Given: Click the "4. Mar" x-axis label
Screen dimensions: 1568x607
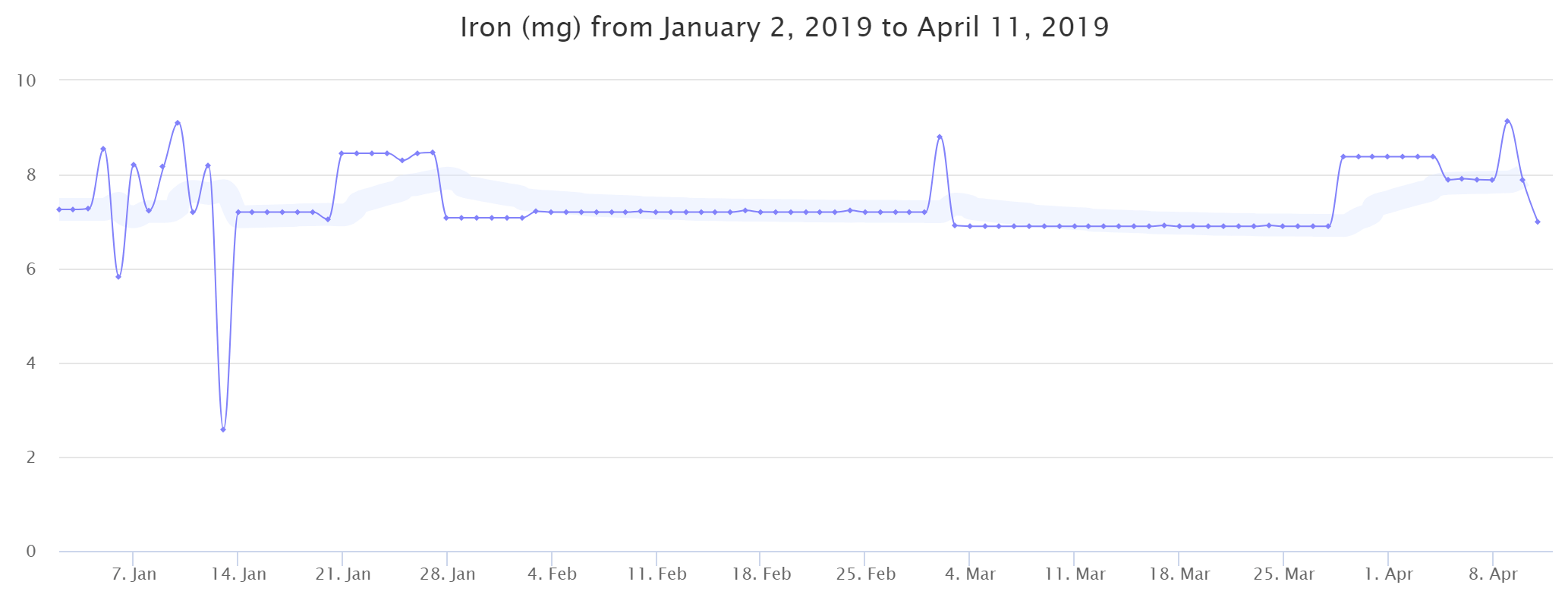Looking at the screenshot, I should point(970,574).
